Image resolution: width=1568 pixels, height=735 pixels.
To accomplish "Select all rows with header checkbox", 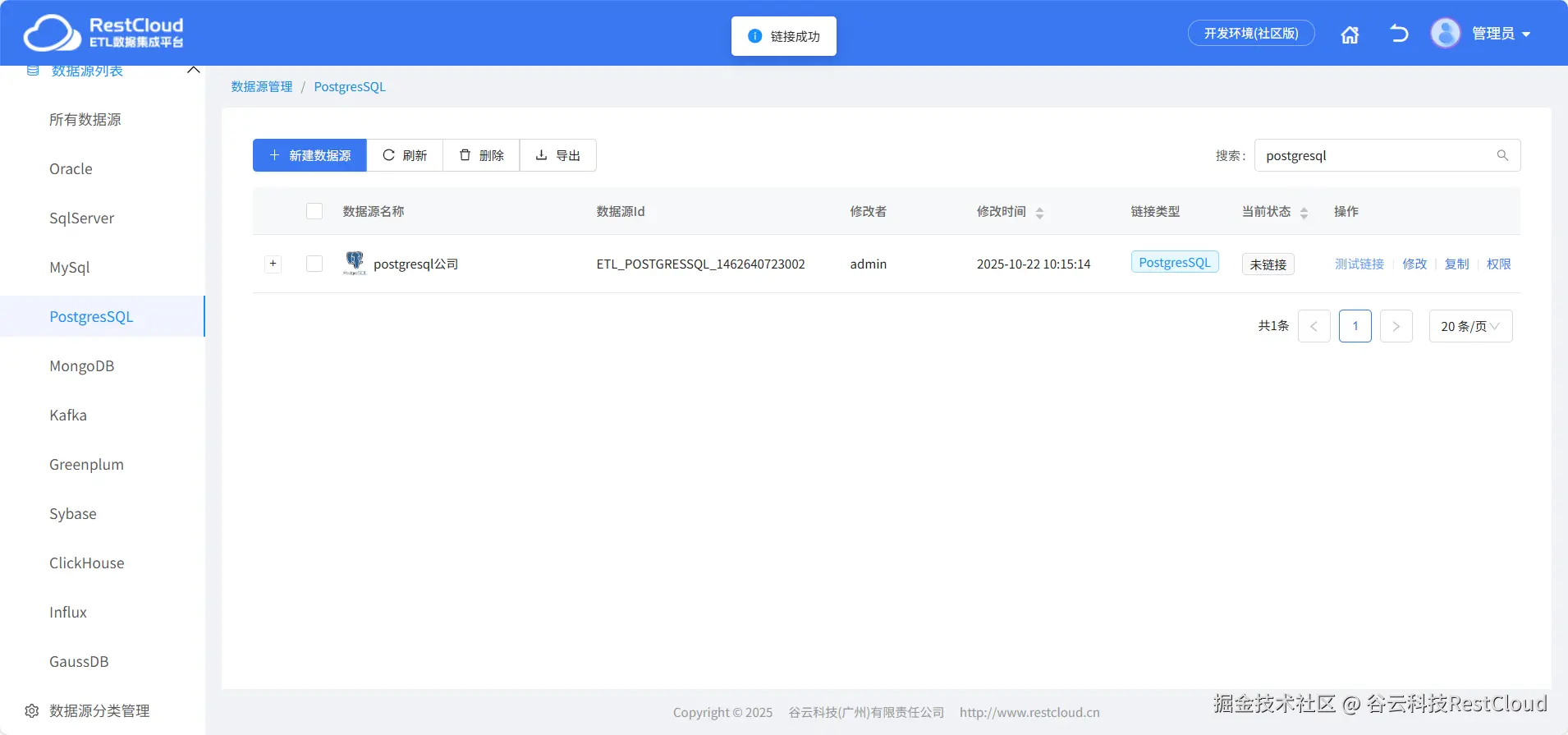I will click(314, 211).
